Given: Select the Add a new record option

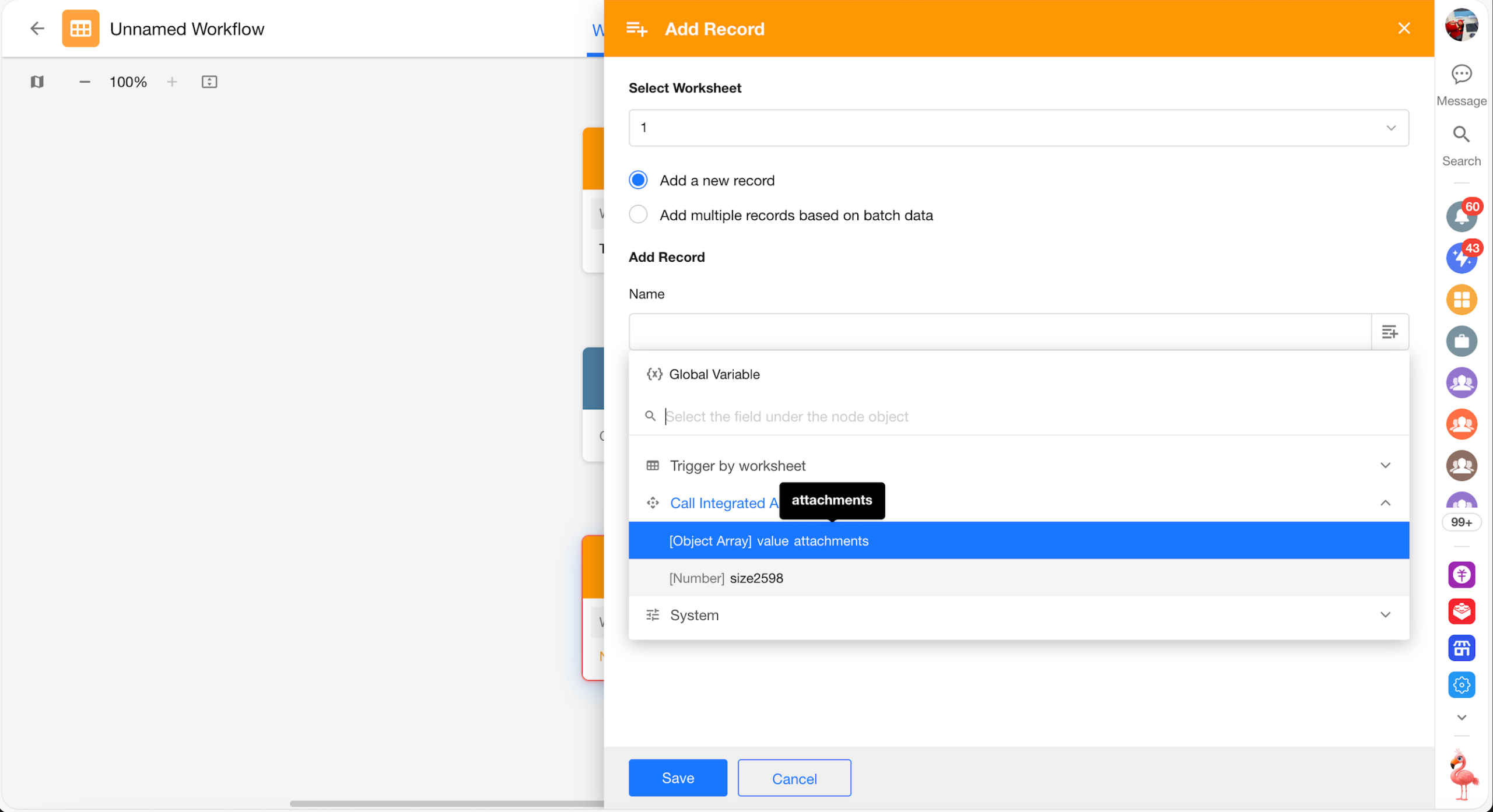Looking at the screenshot, I should [638, 180].
